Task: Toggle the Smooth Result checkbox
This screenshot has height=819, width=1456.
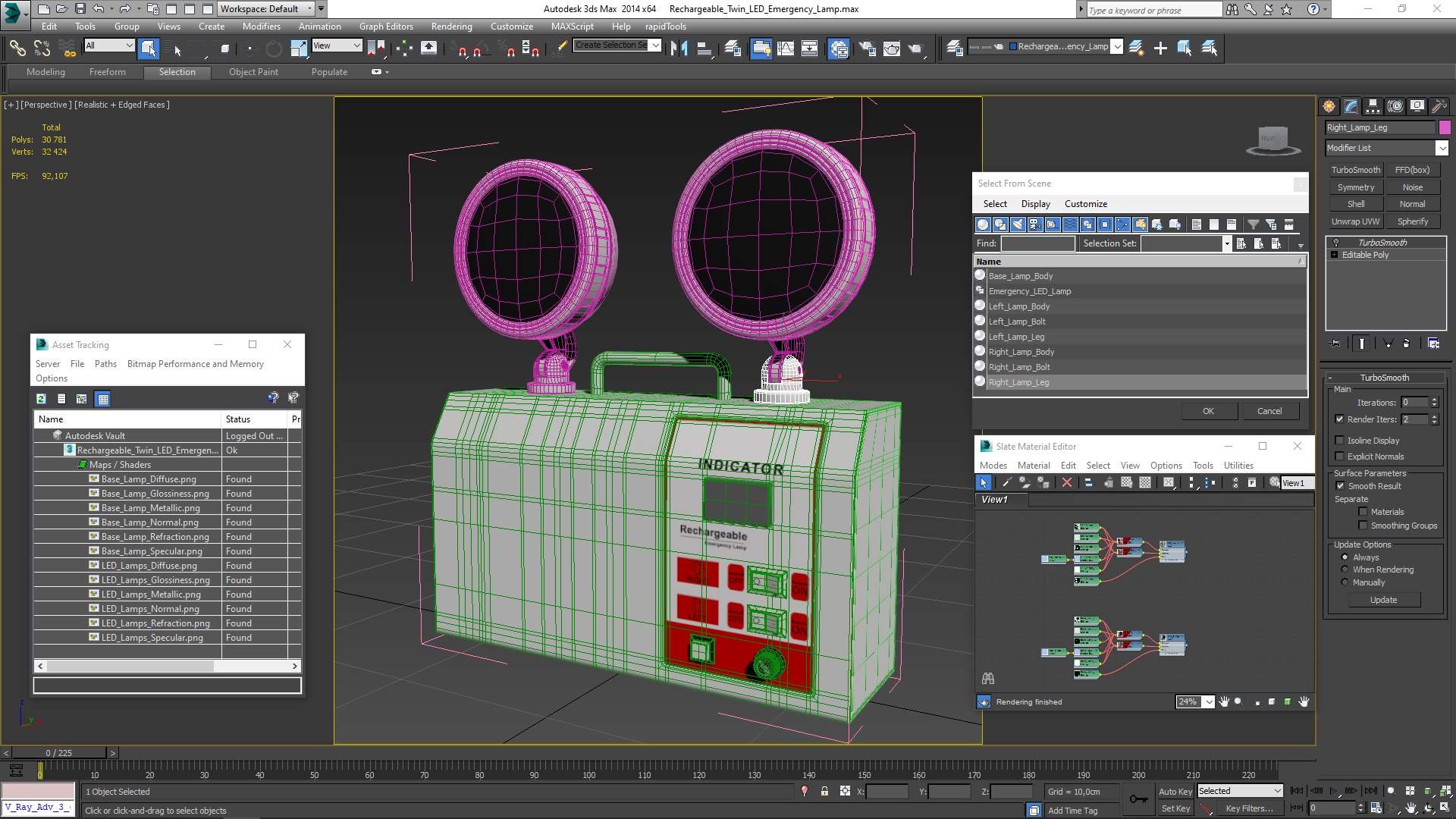Action: coord(1340,486)
